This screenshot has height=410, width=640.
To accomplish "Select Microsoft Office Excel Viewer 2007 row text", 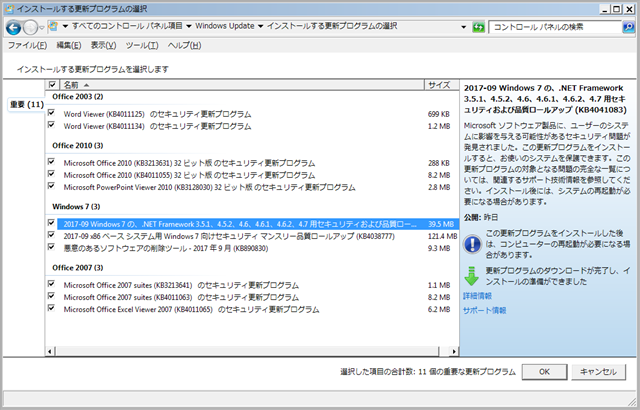I will 191,310.
